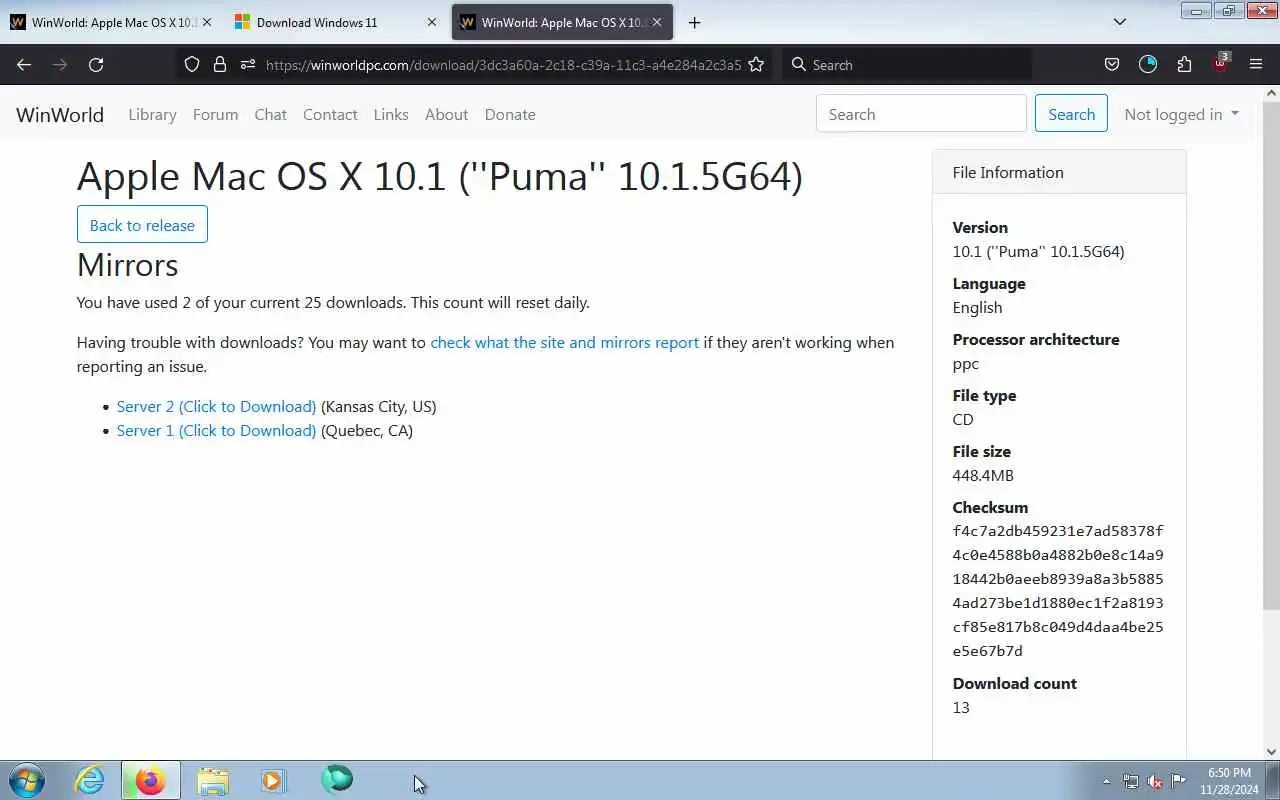Open the Contact menu item
Screen dimensions: 1280x800
330,114
